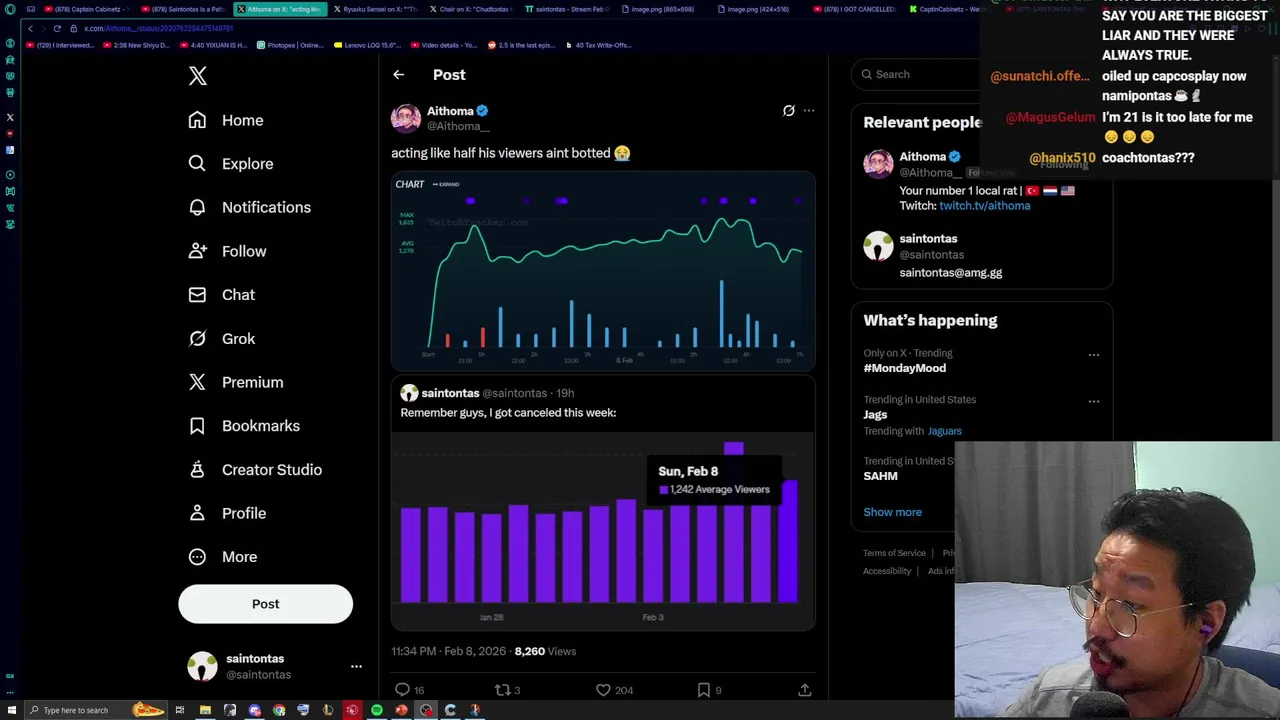Open Notifications in the X sidebar
Viewport: 1280px width, 720px height.
[250, 207]
